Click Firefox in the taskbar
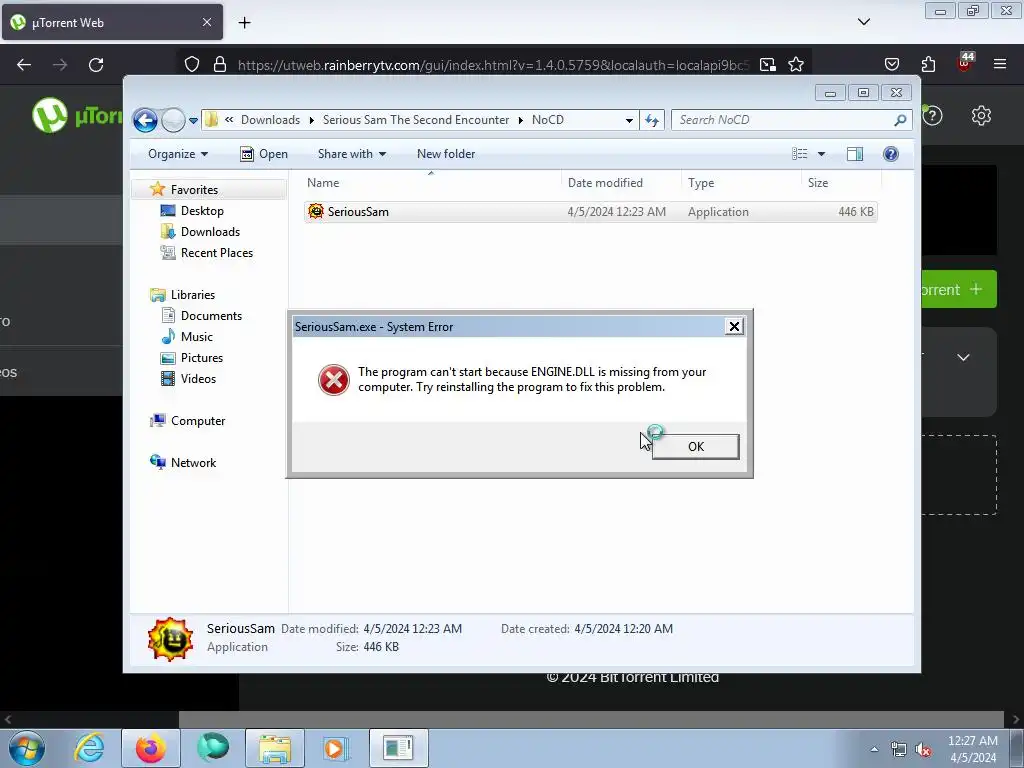The image size is (1024, 768). pos(150,748)
